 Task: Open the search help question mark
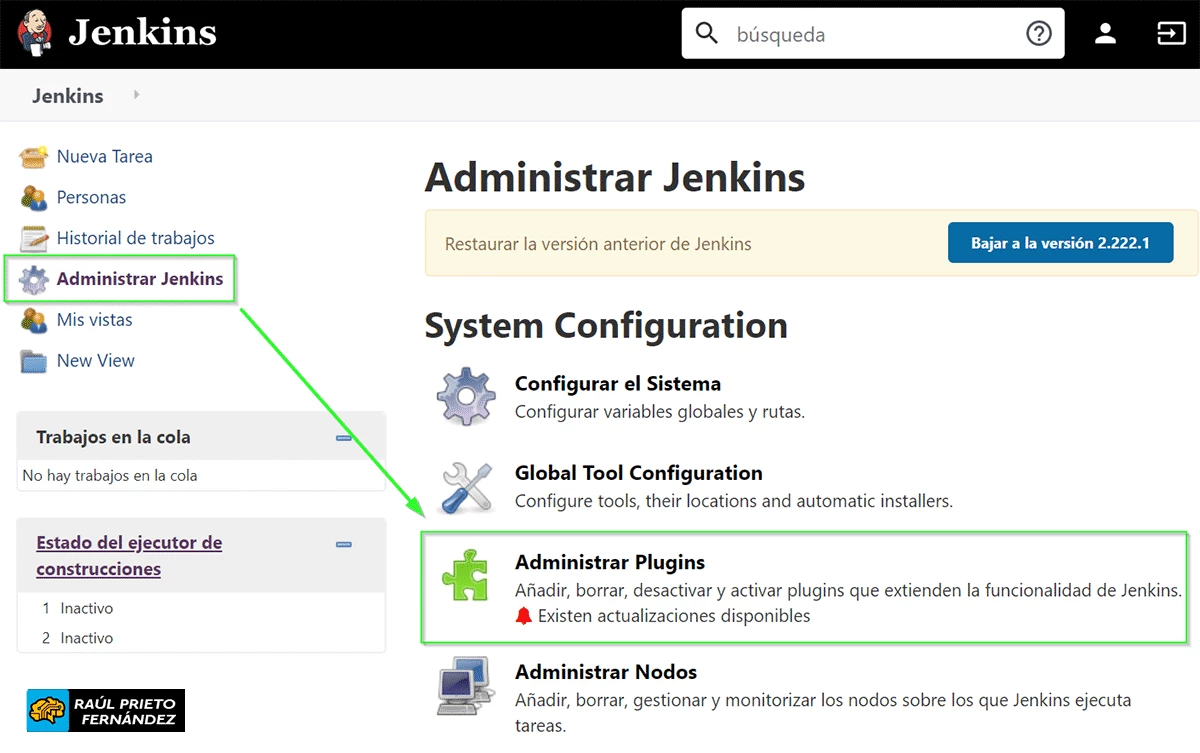1039,33
